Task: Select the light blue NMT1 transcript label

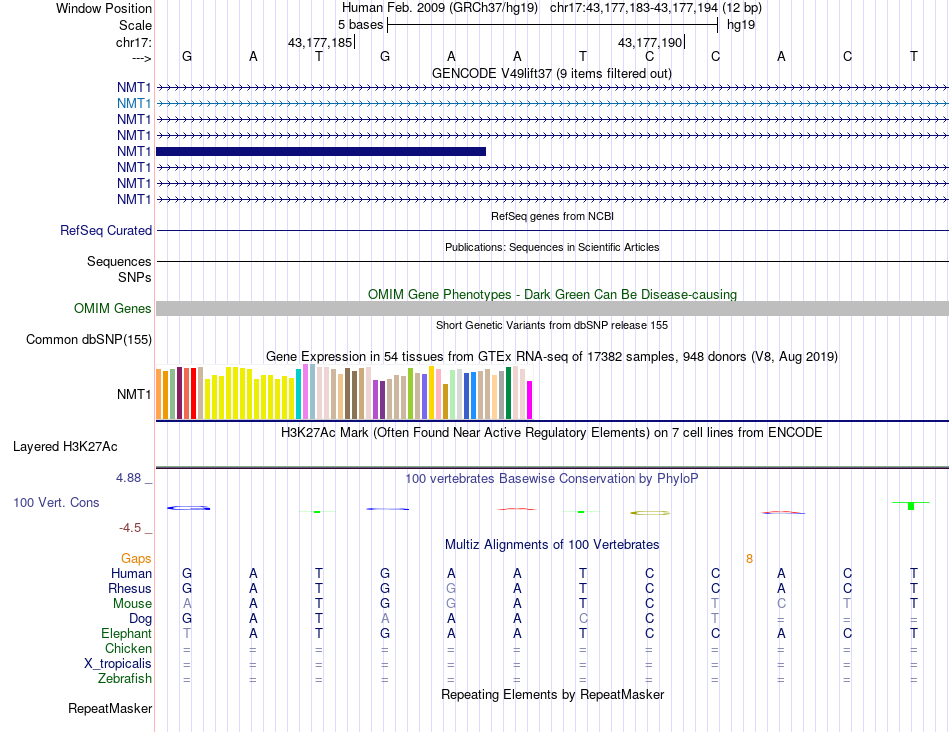Action: point(134,104)
